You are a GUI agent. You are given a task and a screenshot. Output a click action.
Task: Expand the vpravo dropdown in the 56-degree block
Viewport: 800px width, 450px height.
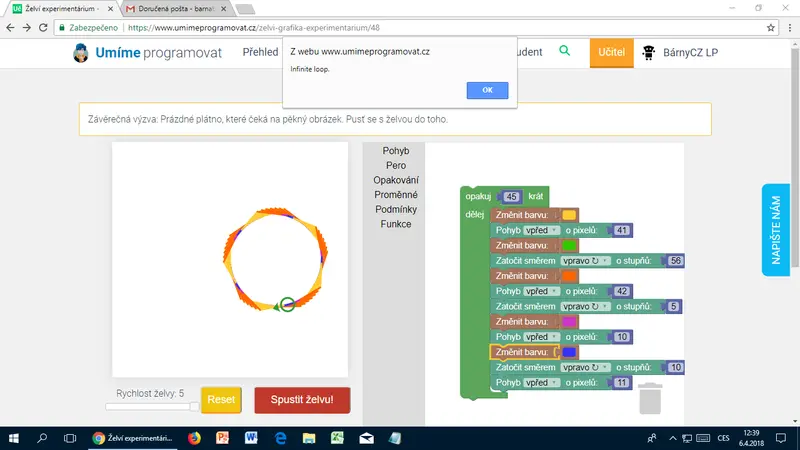click(x=585, y=261)
